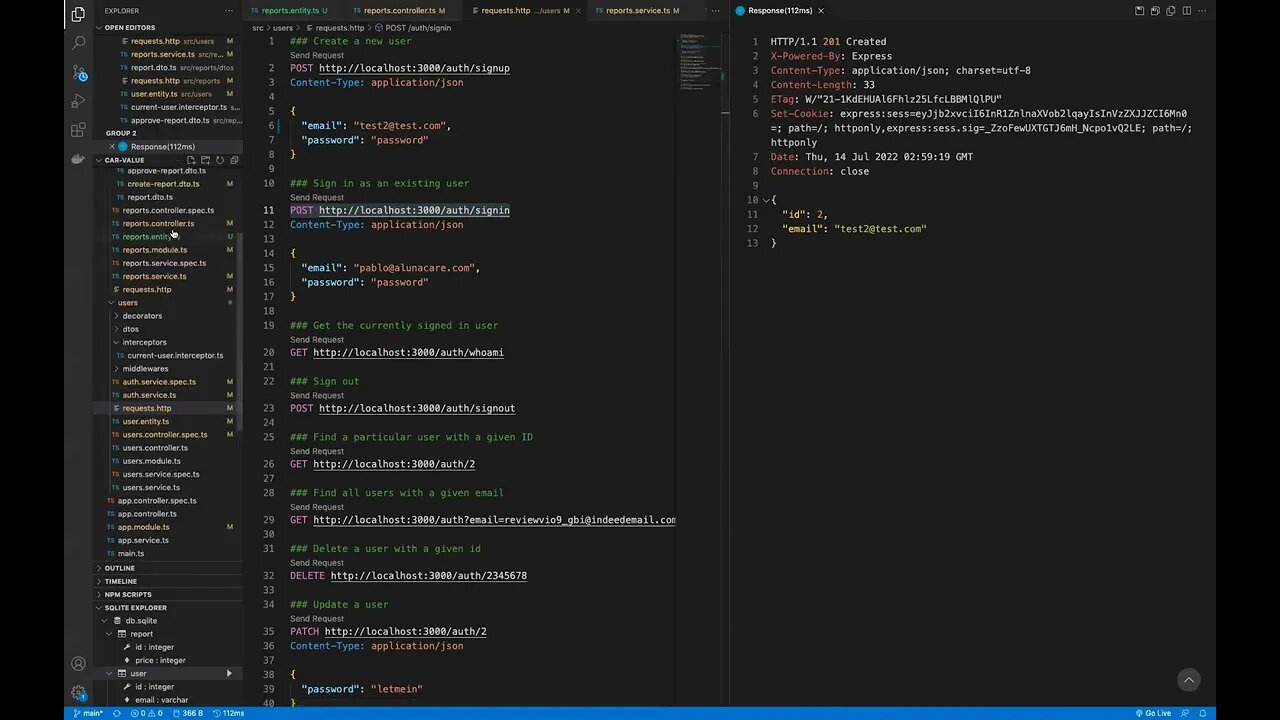Viewport: 1280px width, 720px height.
Task: Open errors and warnings count in status bar
Action: tap(146, 713)
